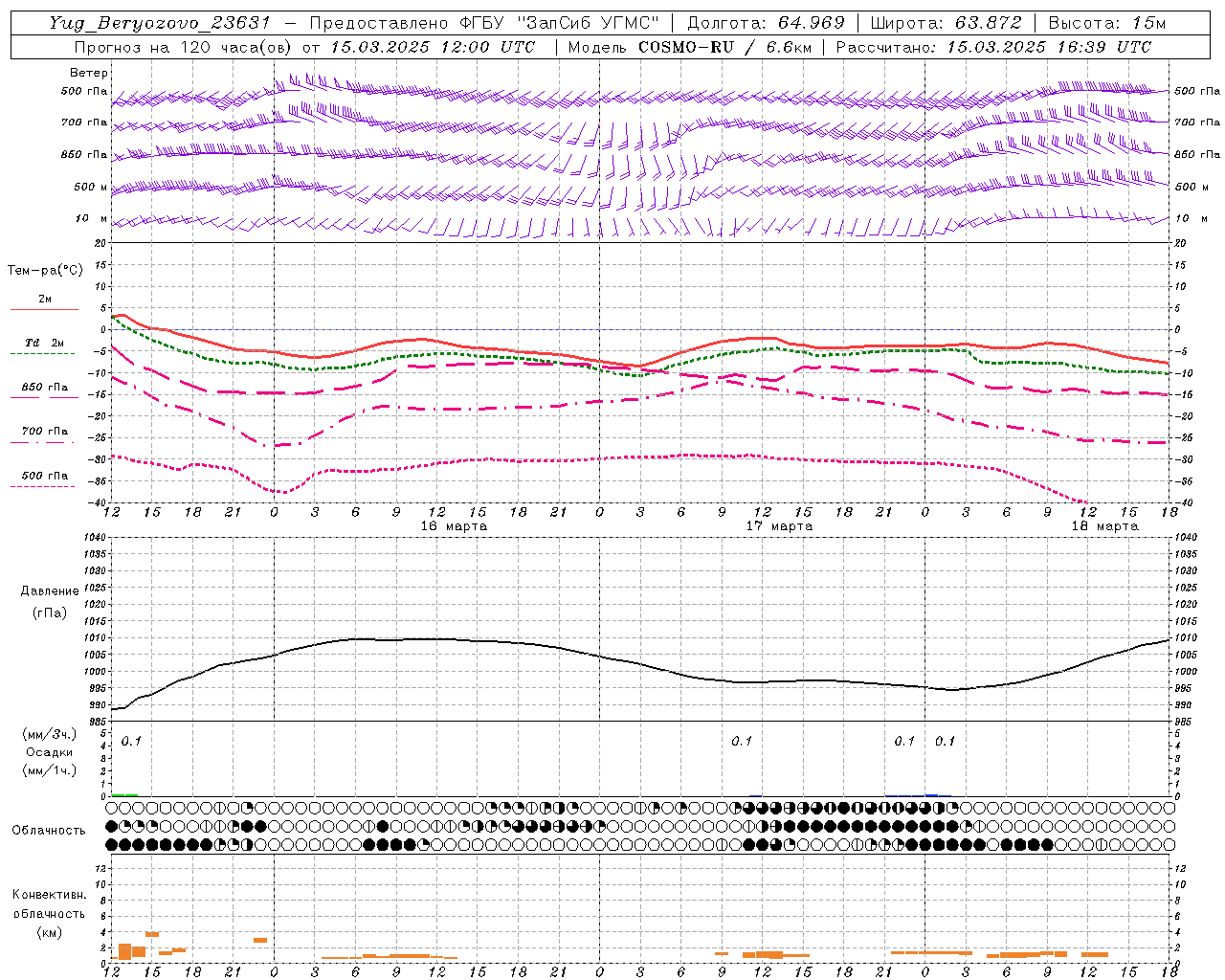The width and height of the screenshot is (1225, 980).
Task: Click the Td 2м legend label
Action: [x=45, y=343]
